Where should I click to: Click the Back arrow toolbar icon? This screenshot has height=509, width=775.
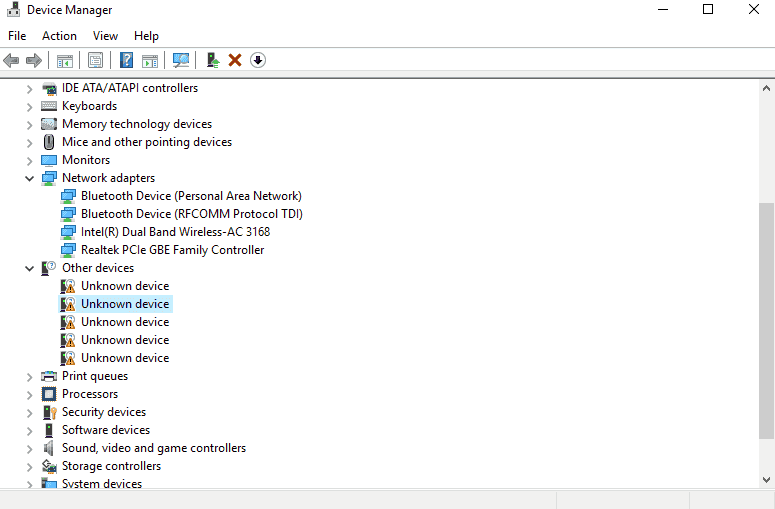coord(11,60)
